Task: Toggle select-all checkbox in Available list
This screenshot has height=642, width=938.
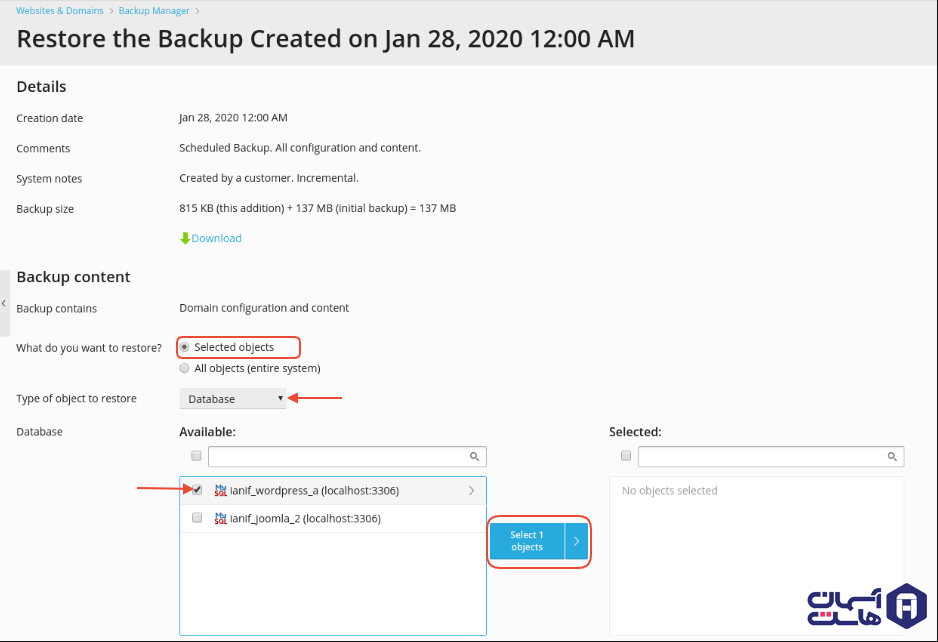Action: point(196,456)
